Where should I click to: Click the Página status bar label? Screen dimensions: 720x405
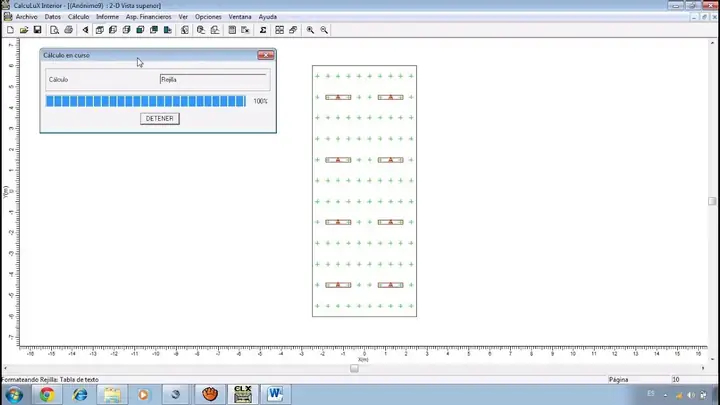pyautogui.click(x=618, y=380)
